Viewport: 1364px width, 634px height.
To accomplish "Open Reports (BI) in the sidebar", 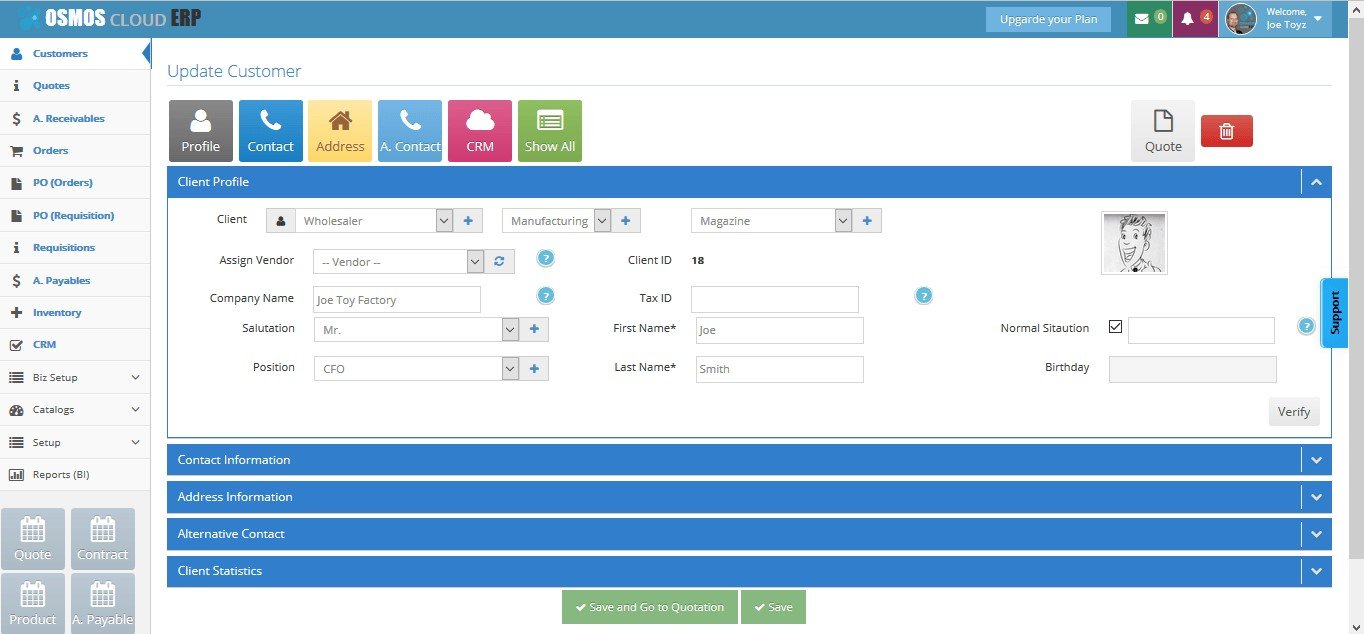I will 75,475.
